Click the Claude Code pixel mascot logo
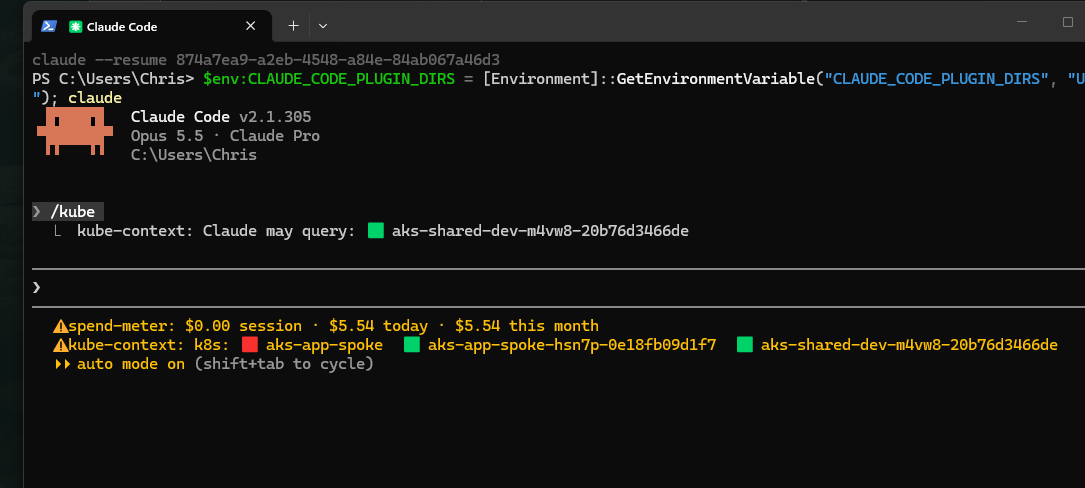The width and height of the screenshot is (1085, 488). [75, 131]
